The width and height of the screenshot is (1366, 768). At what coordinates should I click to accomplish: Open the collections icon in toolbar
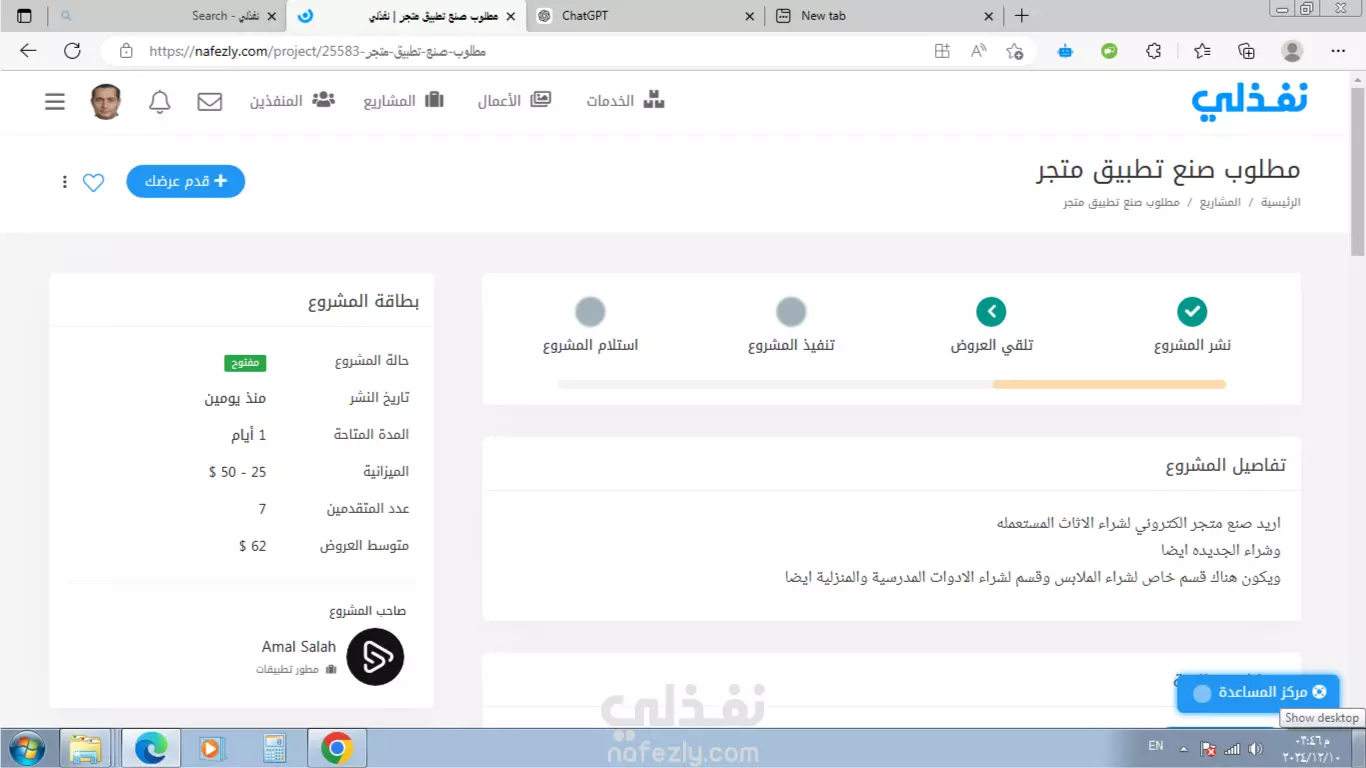[x=1246, y=51]
